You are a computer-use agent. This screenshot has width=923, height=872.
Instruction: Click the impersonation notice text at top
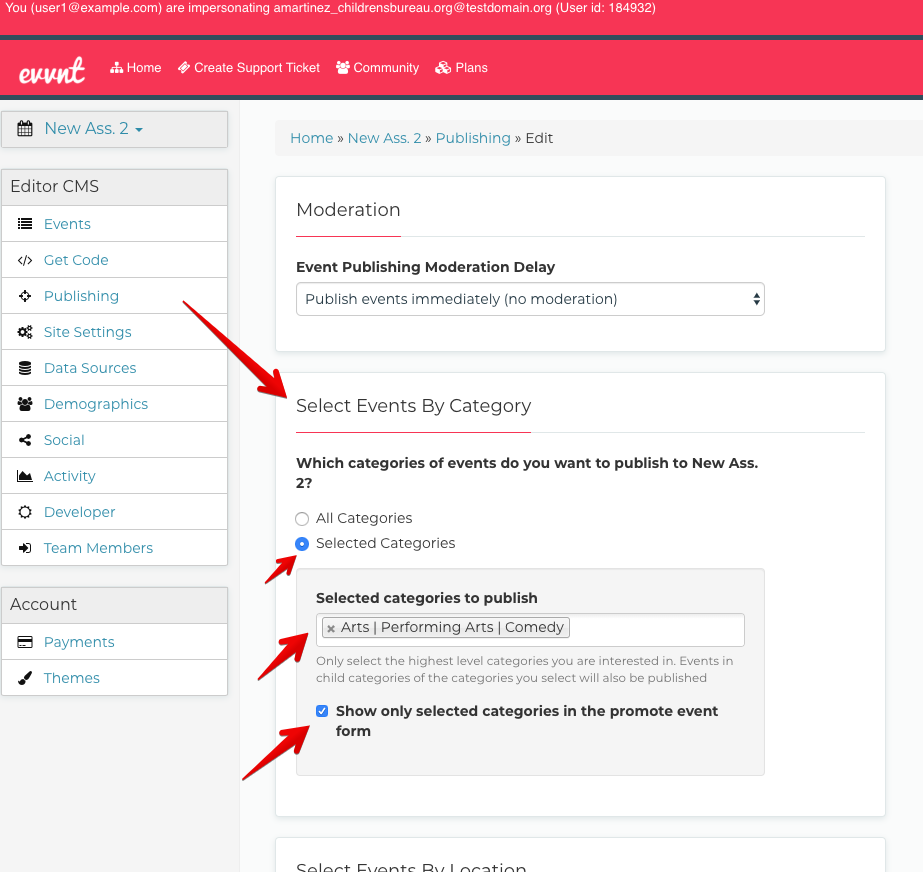(x=330, y=8)
